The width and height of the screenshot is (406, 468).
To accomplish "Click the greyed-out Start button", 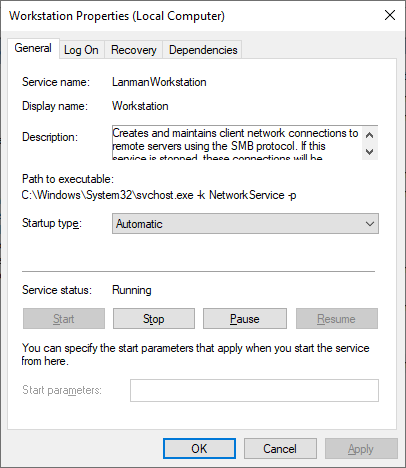I will [x=64, y=319].
